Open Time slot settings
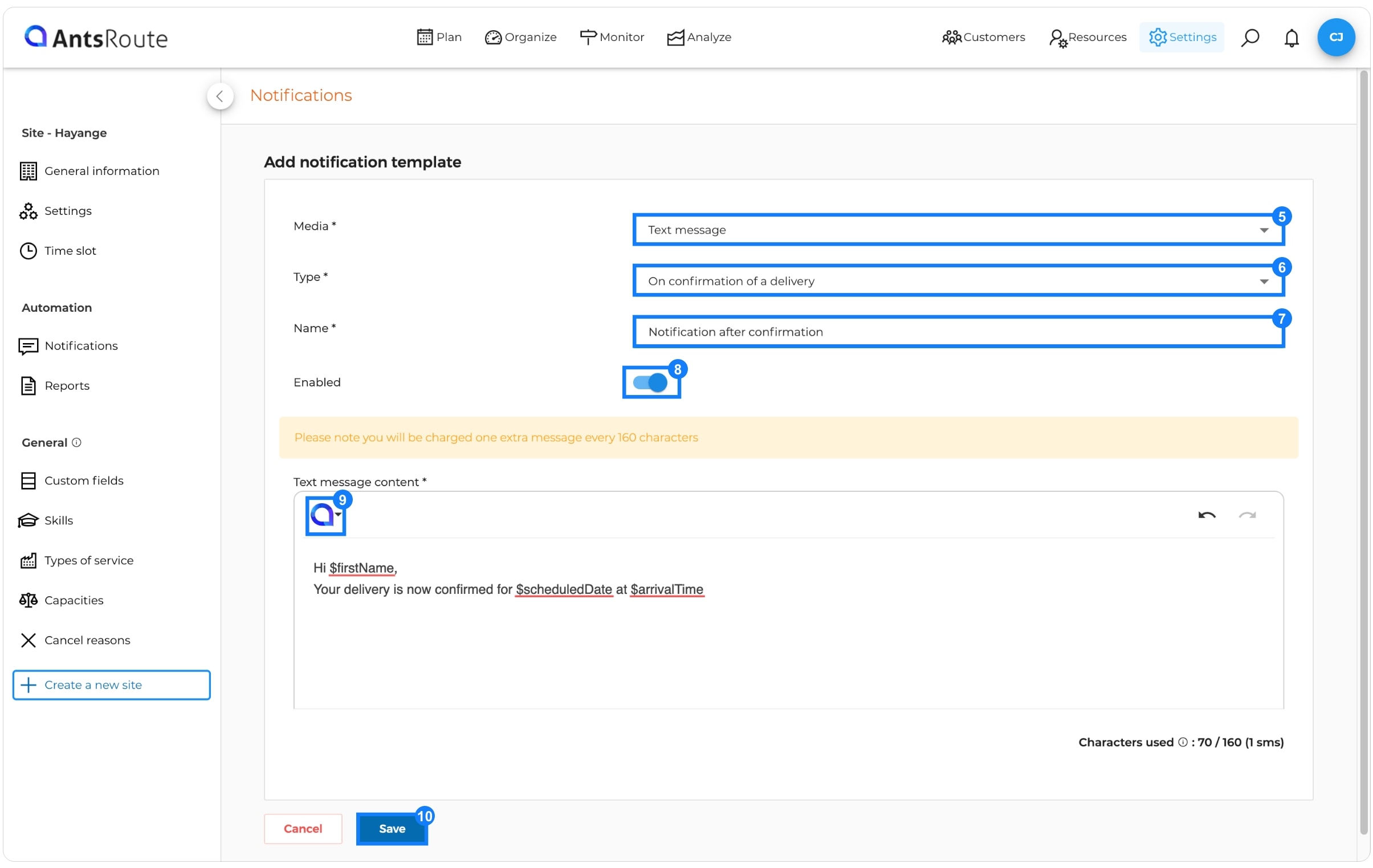This screenshot has height=868, width=1373. coord(58,251)
